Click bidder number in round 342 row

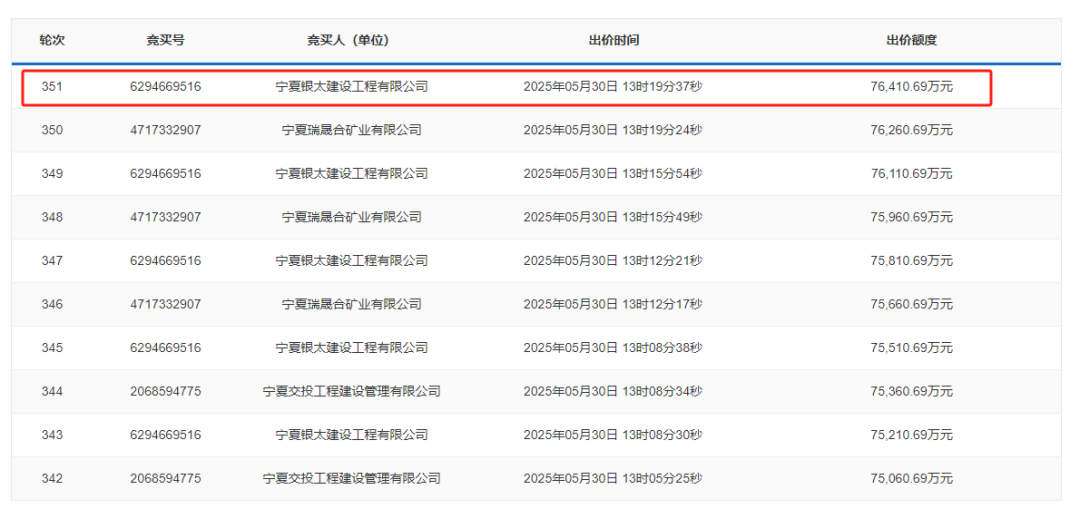point(165,479)
